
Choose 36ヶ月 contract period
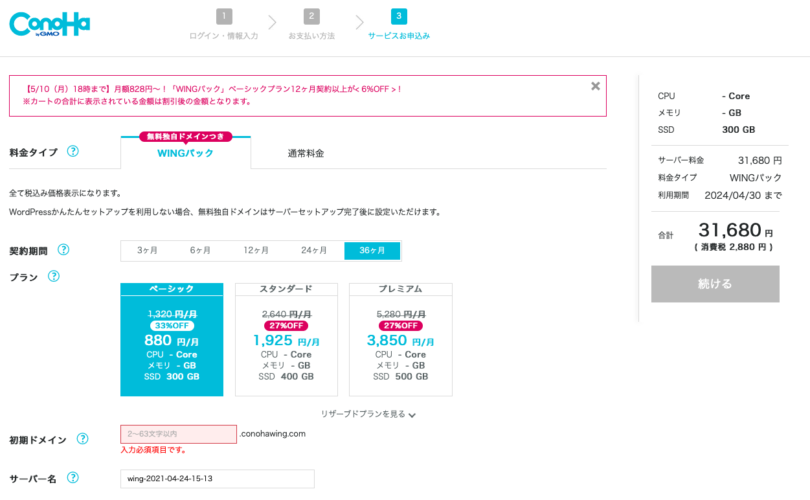click(372, 251)
